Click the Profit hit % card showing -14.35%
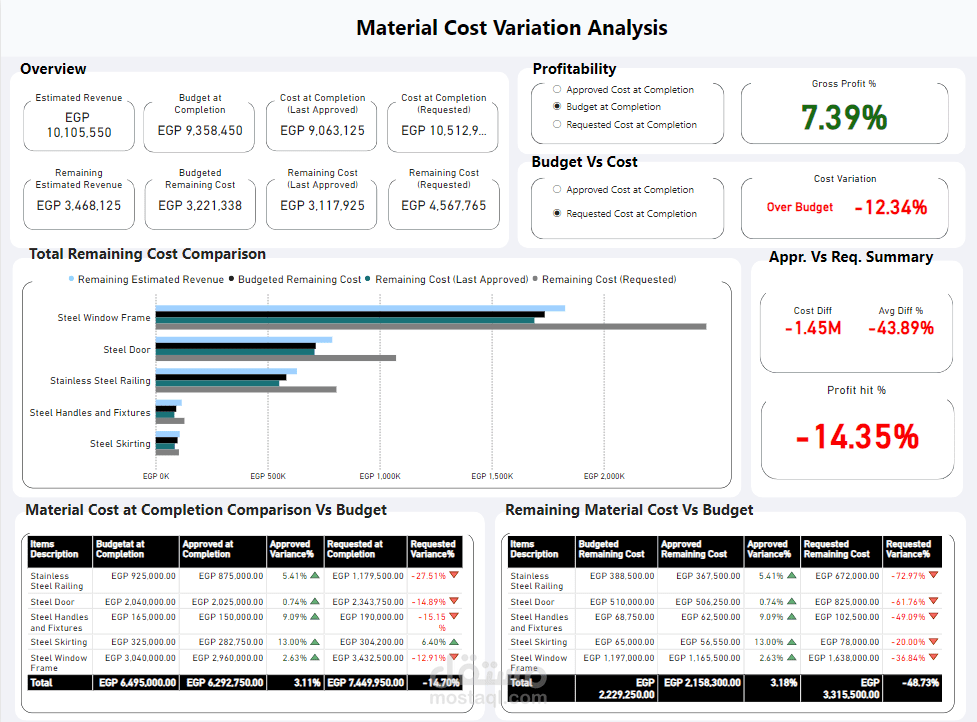This screenshot has width=977, height=722. (857, 435)
